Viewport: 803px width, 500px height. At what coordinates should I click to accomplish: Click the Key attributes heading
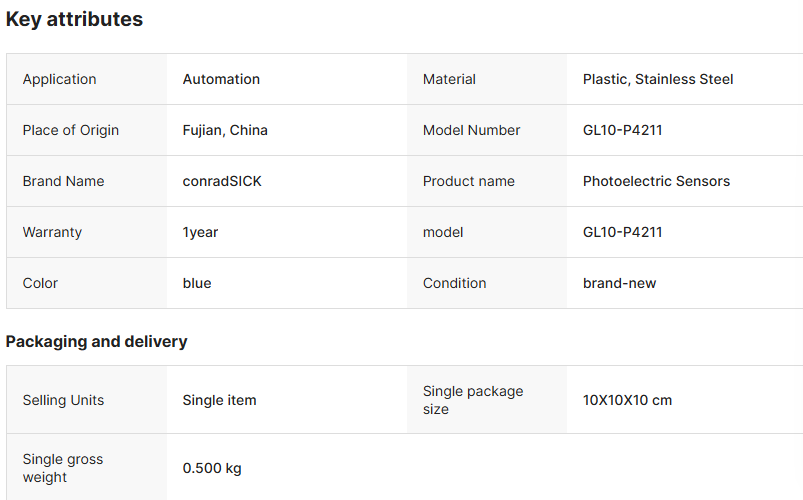coord(74,19)
